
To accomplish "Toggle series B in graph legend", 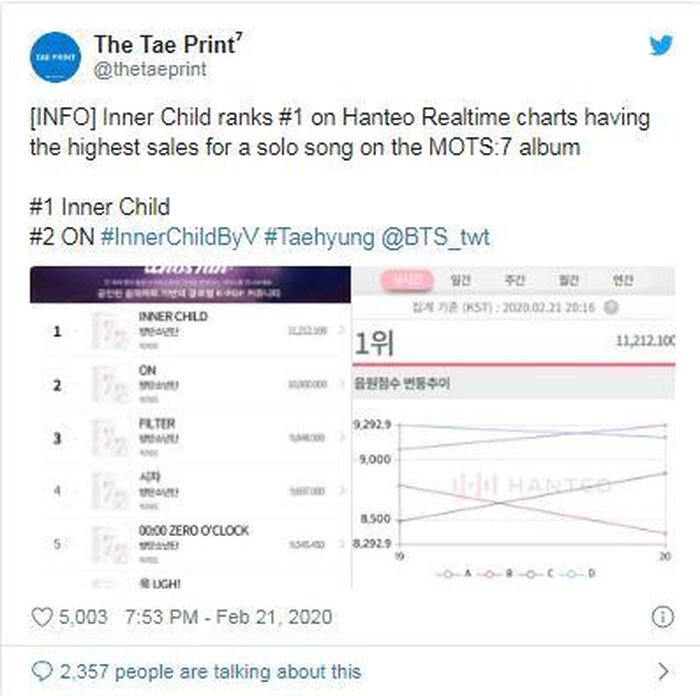I will (x=495, y=574).
